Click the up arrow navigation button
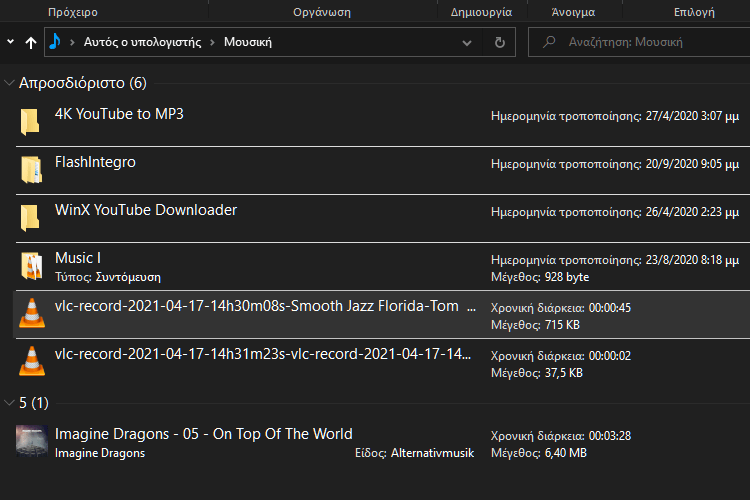Screen dimensions: 750x500 click(x=31, y=43)
